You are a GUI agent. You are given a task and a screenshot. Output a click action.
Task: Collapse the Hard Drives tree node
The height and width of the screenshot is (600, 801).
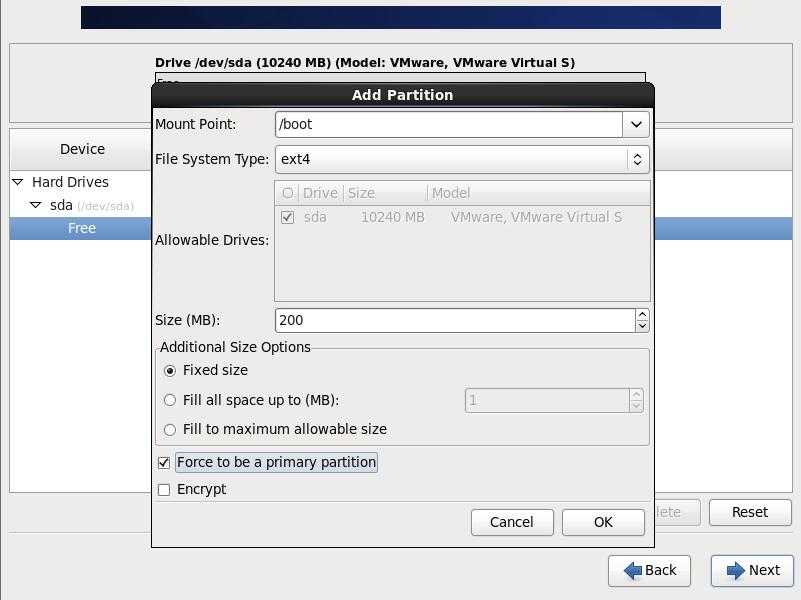[18, 182]
